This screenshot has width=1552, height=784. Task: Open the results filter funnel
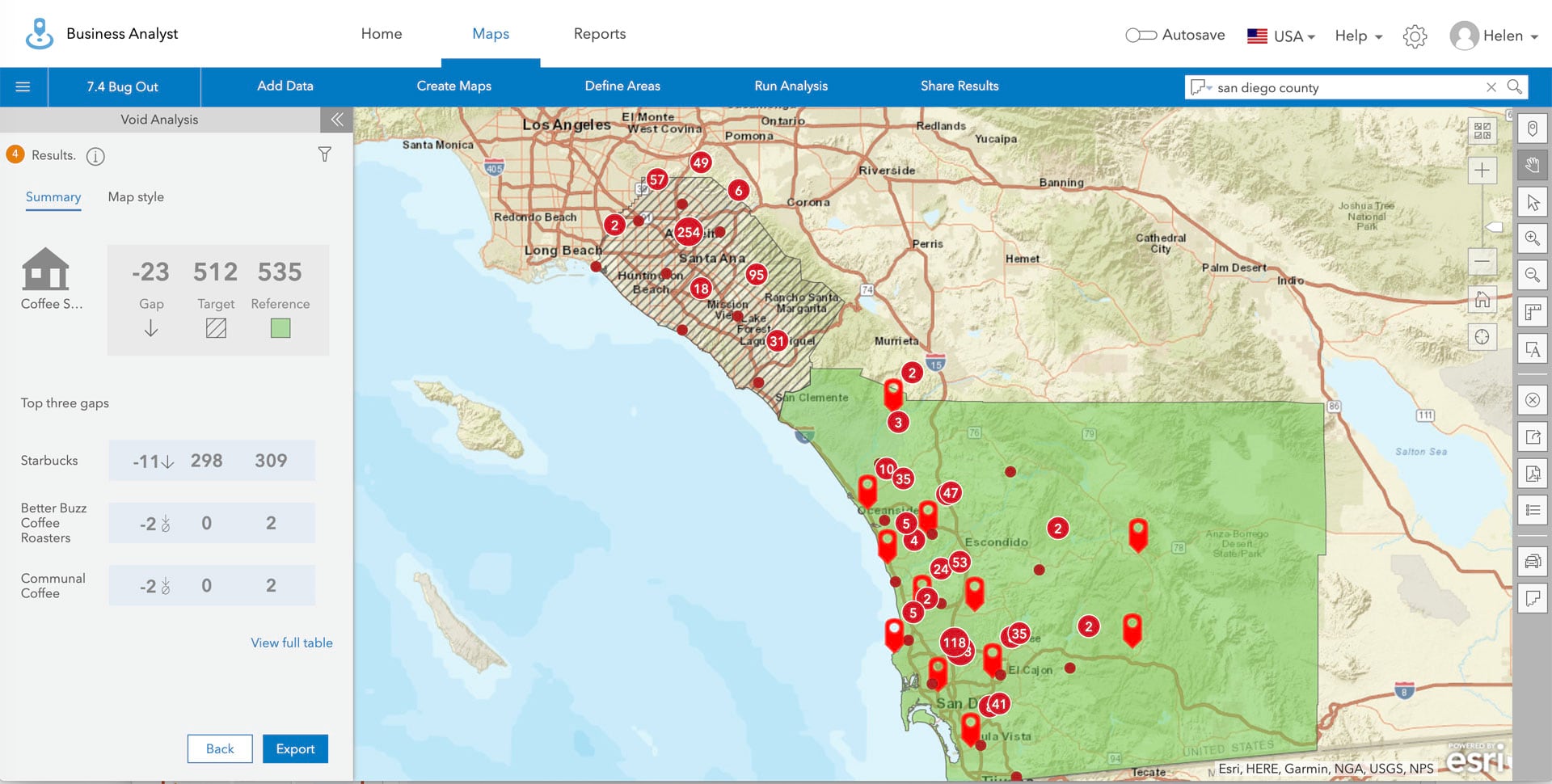[x=324, y=154]
